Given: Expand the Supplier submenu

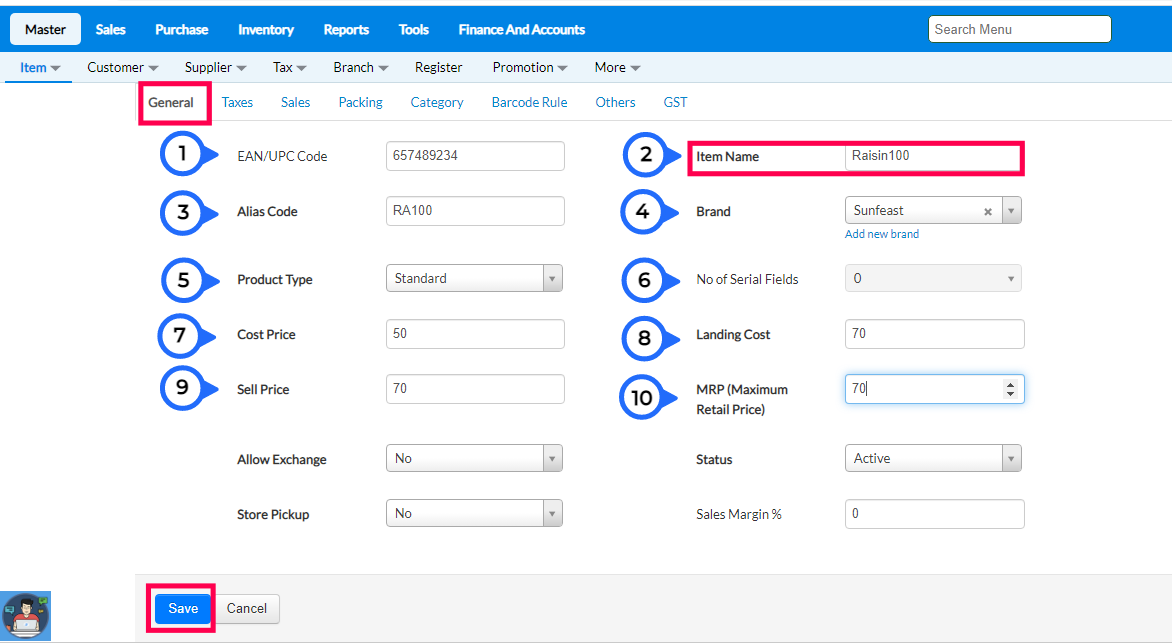Looking at the screenshot, I should (x=215, y=68).
